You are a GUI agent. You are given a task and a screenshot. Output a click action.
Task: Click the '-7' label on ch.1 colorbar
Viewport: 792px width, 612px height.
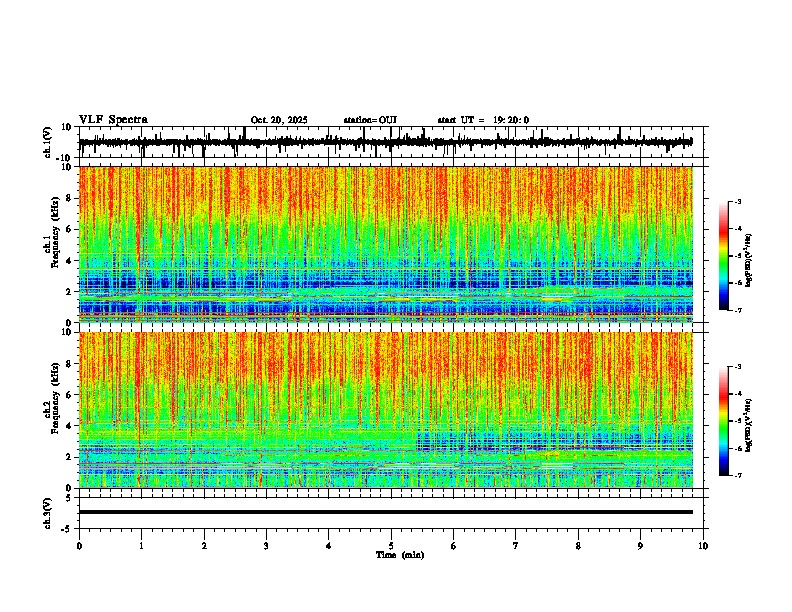tap(738, 310)
